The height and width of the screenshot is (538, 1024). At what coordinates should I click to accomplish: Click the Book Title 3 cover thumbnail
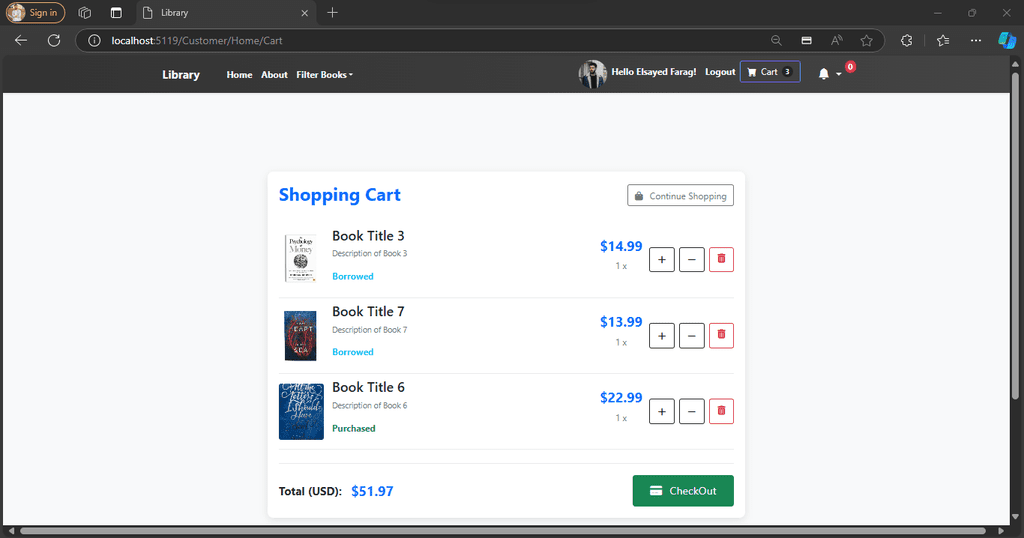(x=300, y=259)
